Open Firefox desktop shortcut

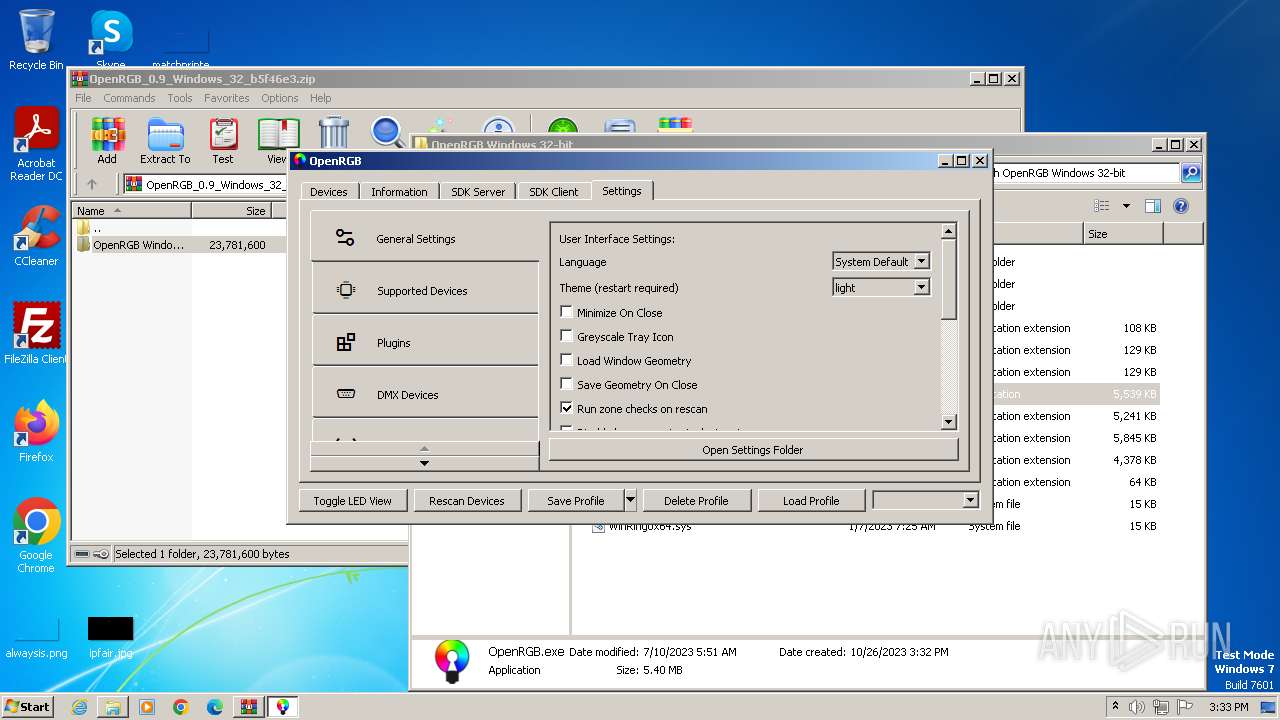coord(36,431)
